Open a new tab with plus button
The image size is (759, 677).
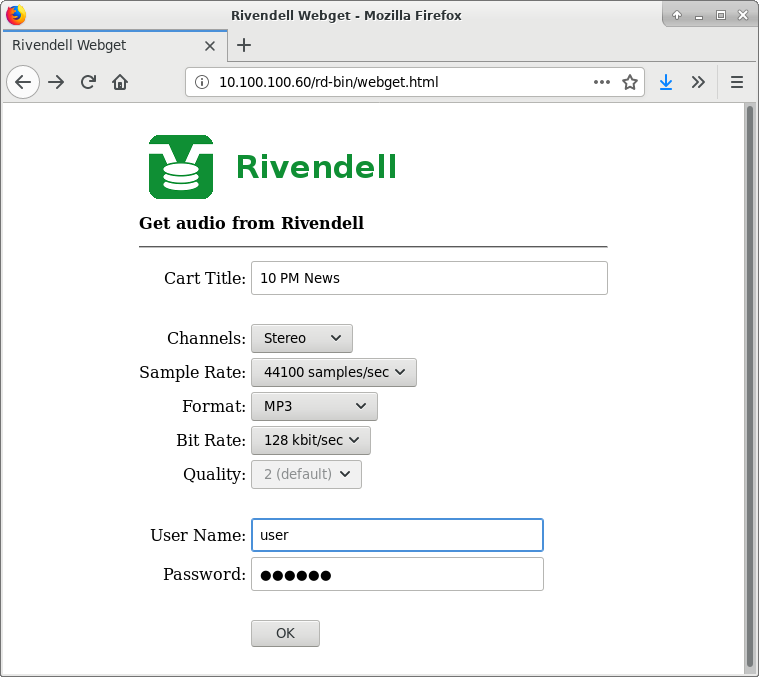coord(244,45)
